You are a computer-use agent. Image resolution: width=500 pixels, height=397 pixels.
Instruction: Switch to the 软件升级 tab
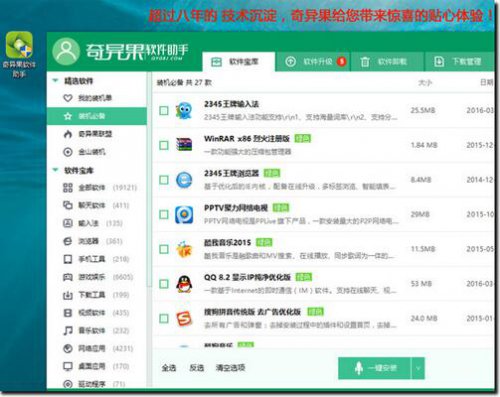313,62
